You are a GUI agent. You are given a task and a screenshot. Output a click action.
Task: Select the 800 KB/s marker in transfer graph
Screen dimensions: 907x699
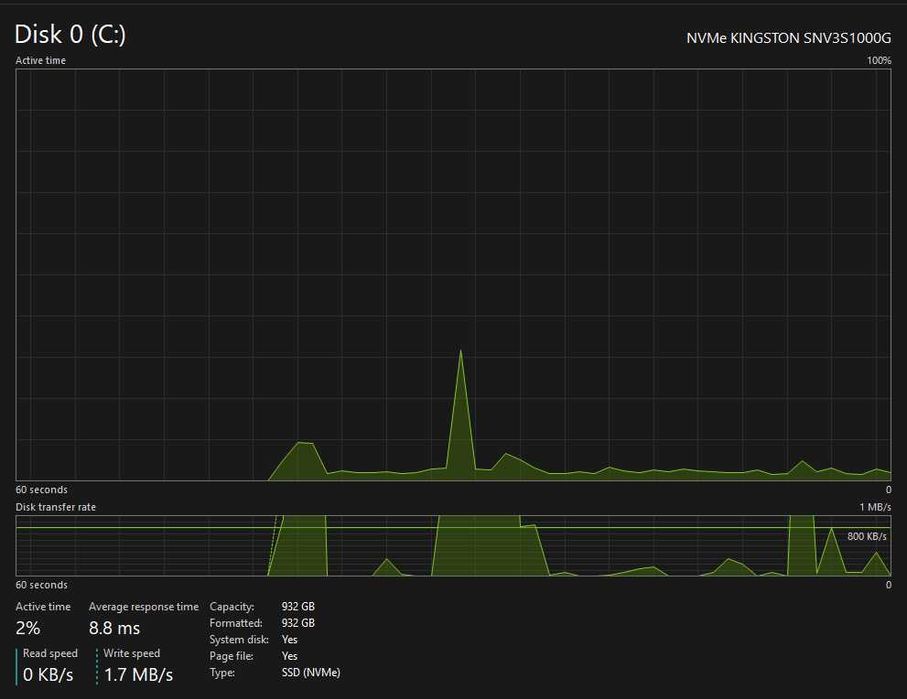point(867,536)
